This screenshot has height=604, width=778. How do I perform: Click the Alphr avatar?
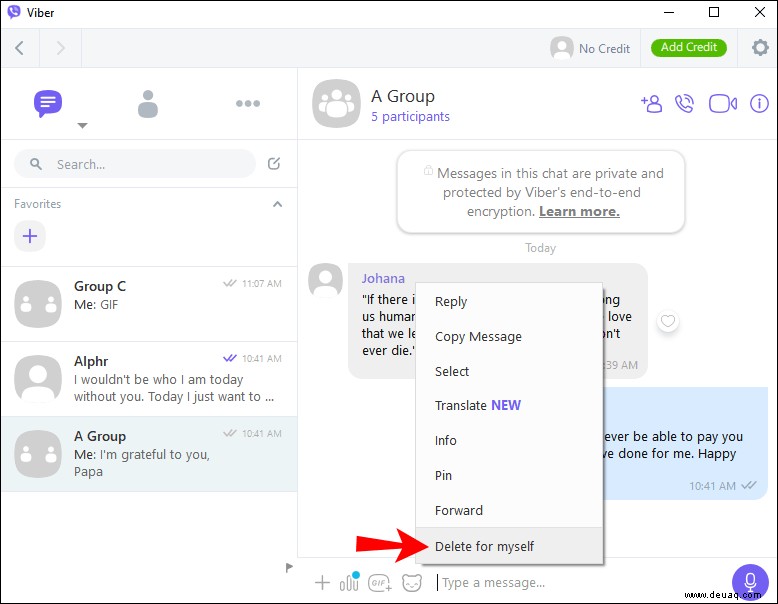click(38, 379)
